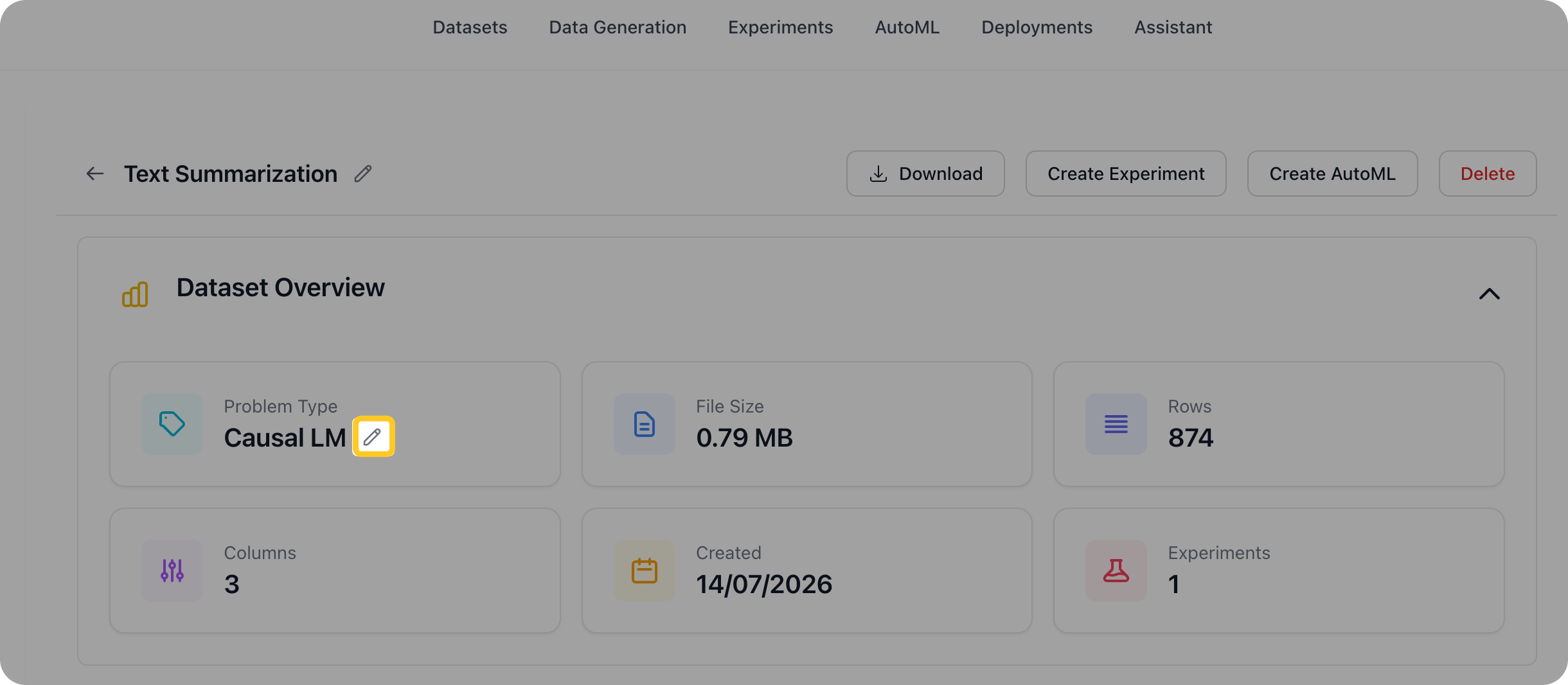Click Create Experiment button

click(1126, 173)
